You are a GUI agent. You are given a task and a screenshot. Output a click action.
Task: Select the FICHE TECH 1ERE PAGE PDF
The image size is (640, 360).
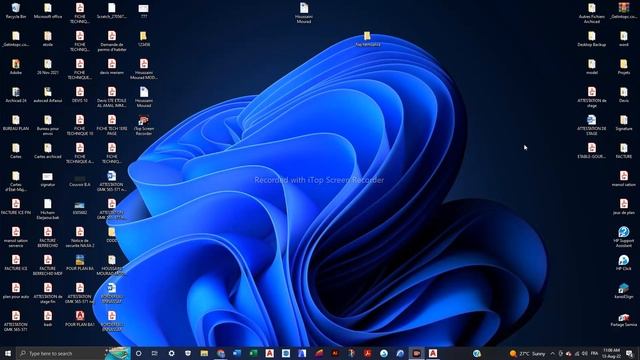pos(112,125)
